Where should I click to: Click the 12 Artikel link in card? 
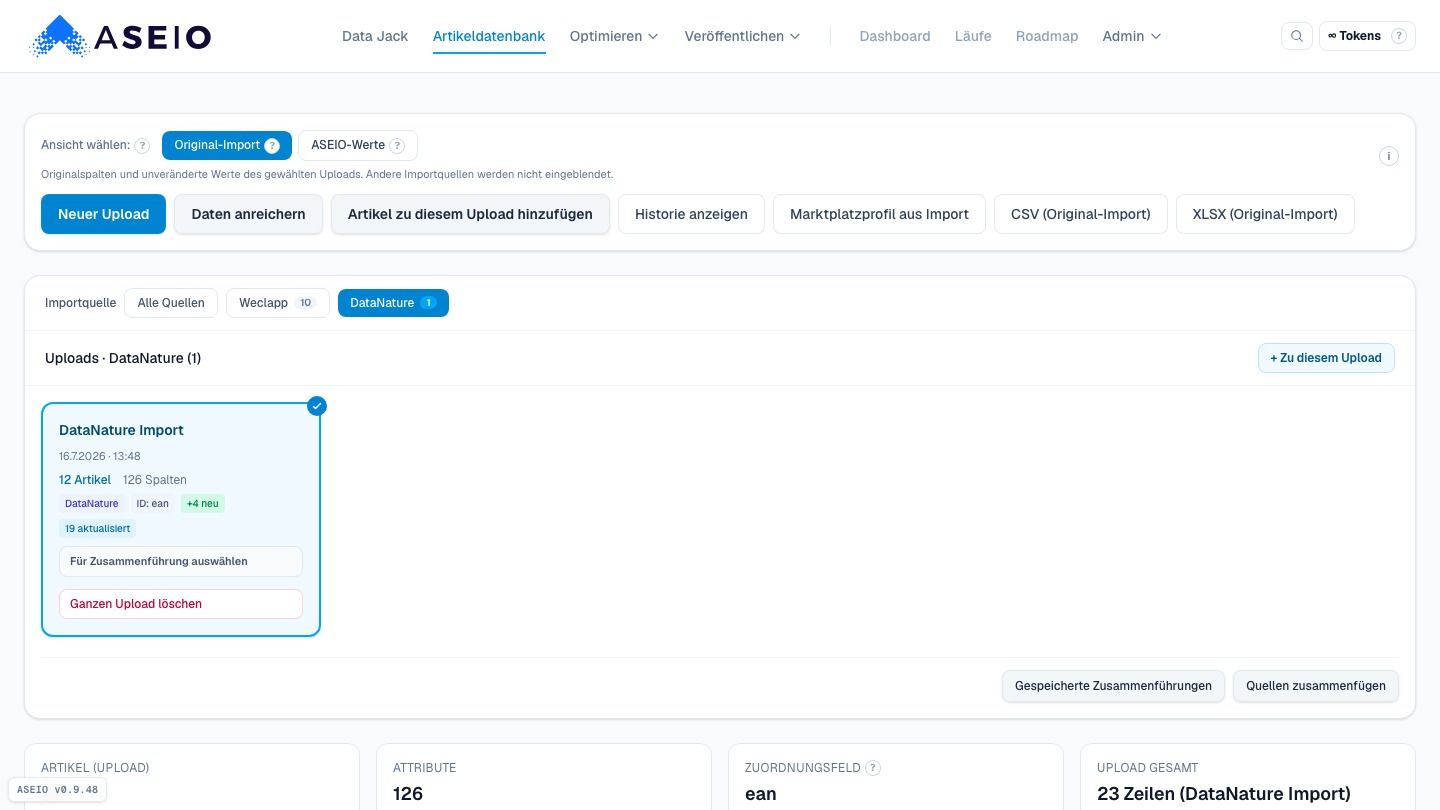tap(85, 480)
